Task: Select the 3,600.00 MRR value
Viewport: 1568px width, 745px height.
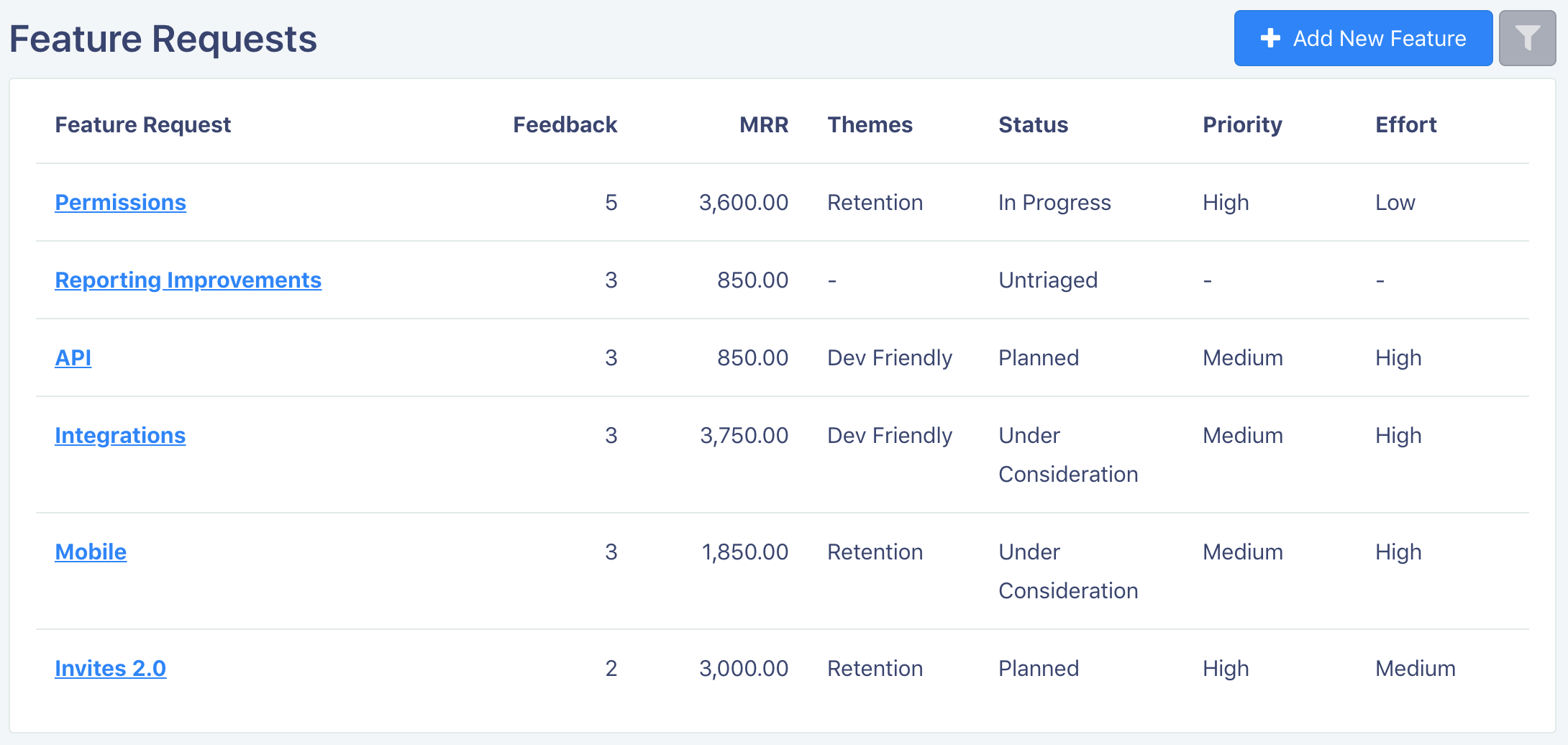Action: point(744,203)
